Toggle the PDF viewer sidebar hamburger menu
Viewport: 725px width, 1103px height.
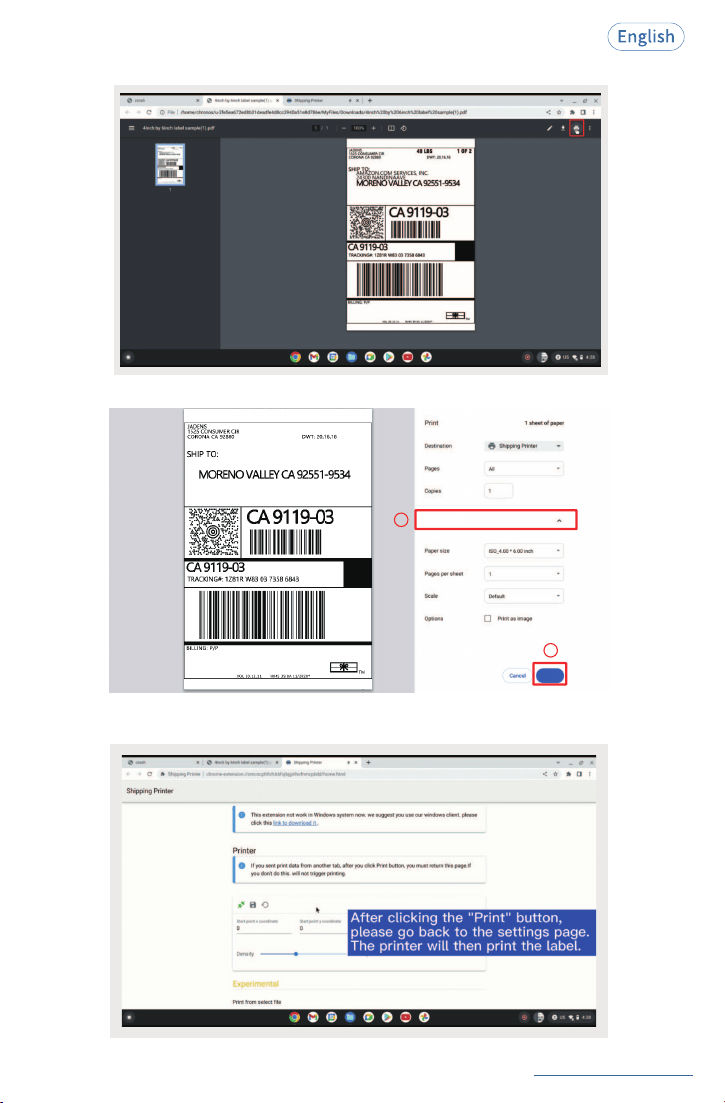pyautogui.click(x=131, y=128)
